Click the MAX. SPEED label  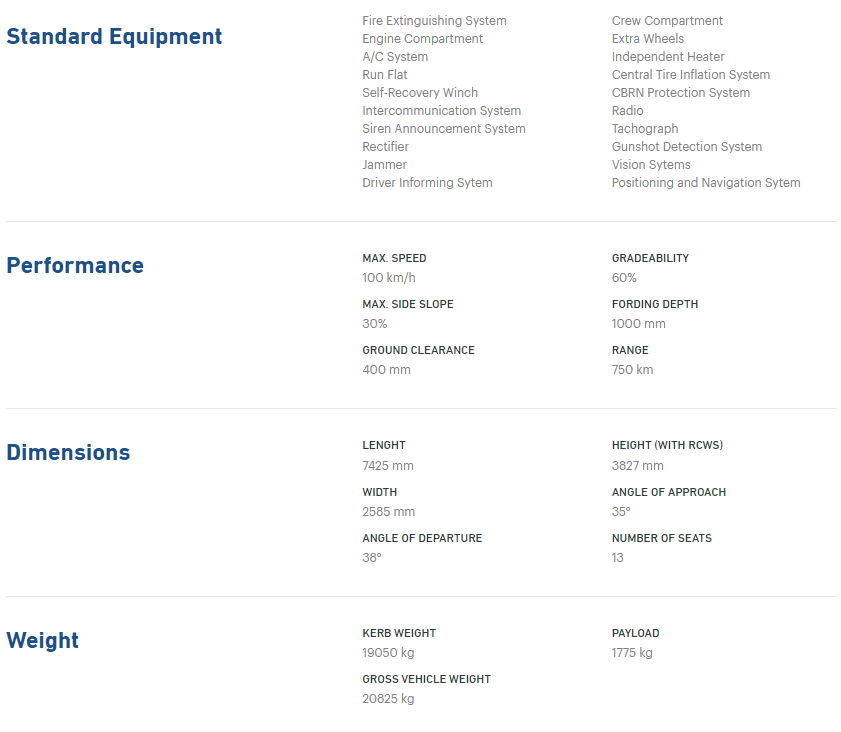coord(394,258)
